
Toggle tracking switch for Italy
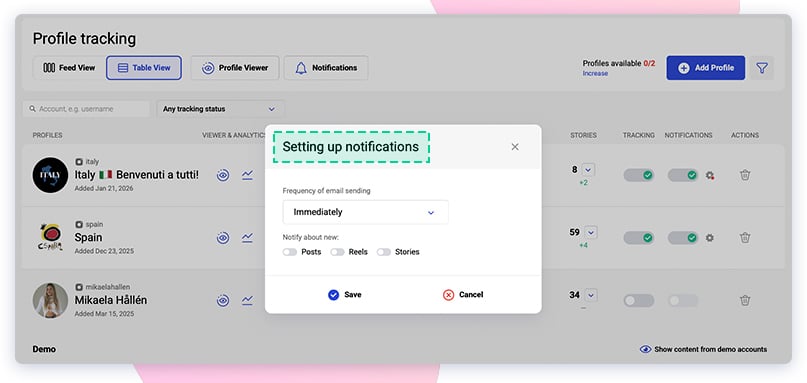639,175
